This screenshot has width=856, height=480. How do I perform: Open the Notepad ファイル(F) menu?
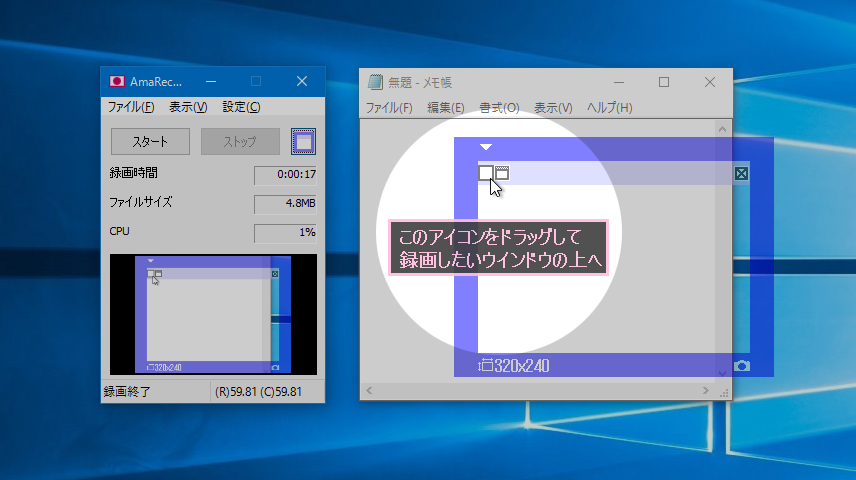389,108
